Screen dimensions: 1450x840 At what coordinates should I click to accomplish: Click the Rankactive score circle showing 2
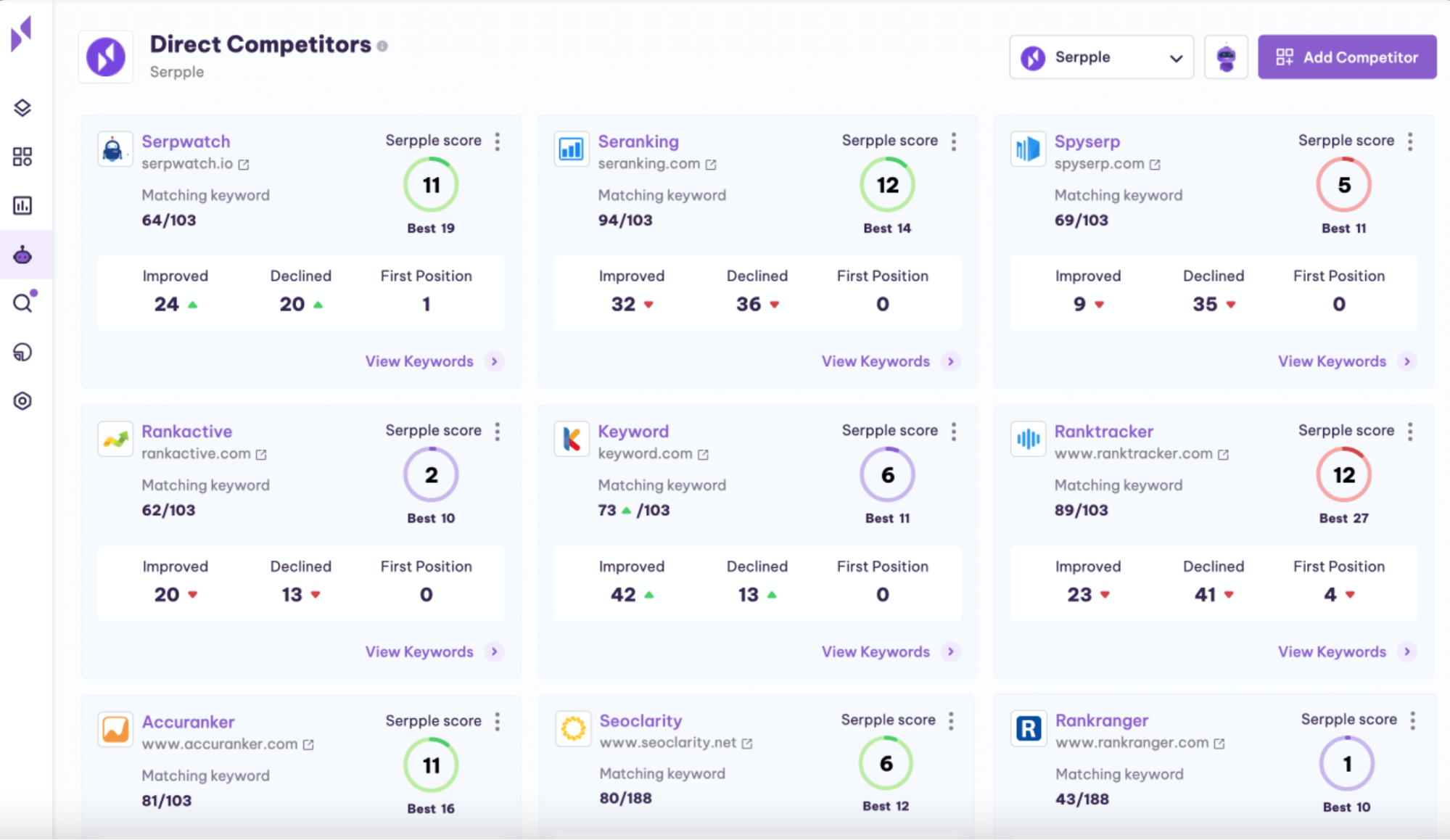pyautogui.click(x=431, y=474)
